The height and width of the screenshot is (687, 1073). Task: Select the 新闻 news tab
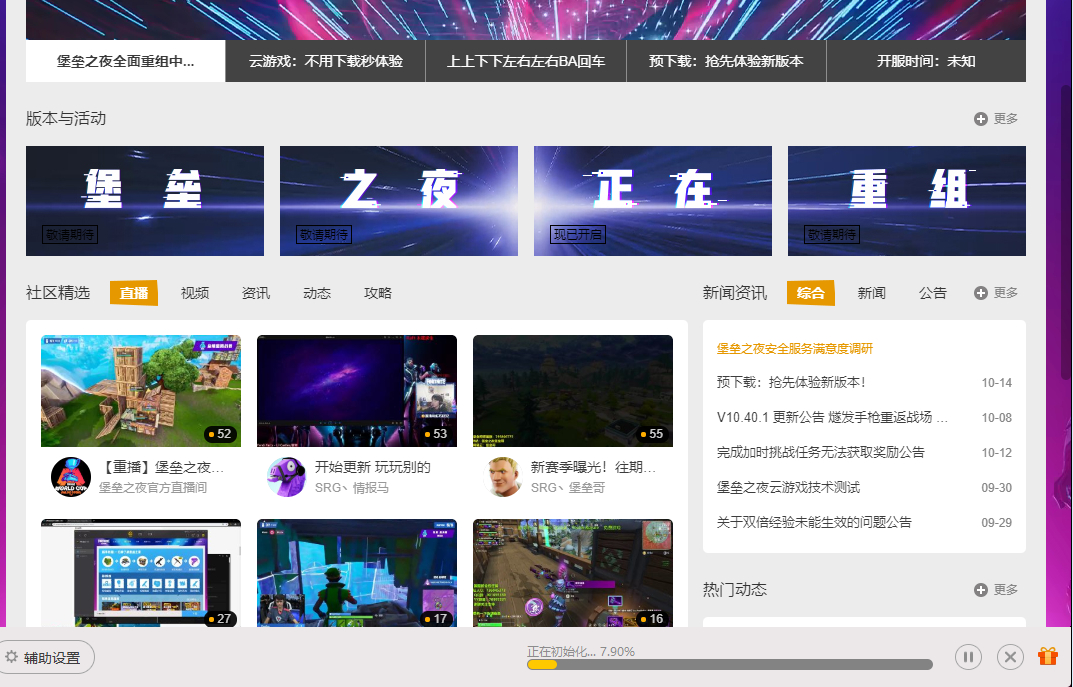pyautogui.click(x=872, y=293)
